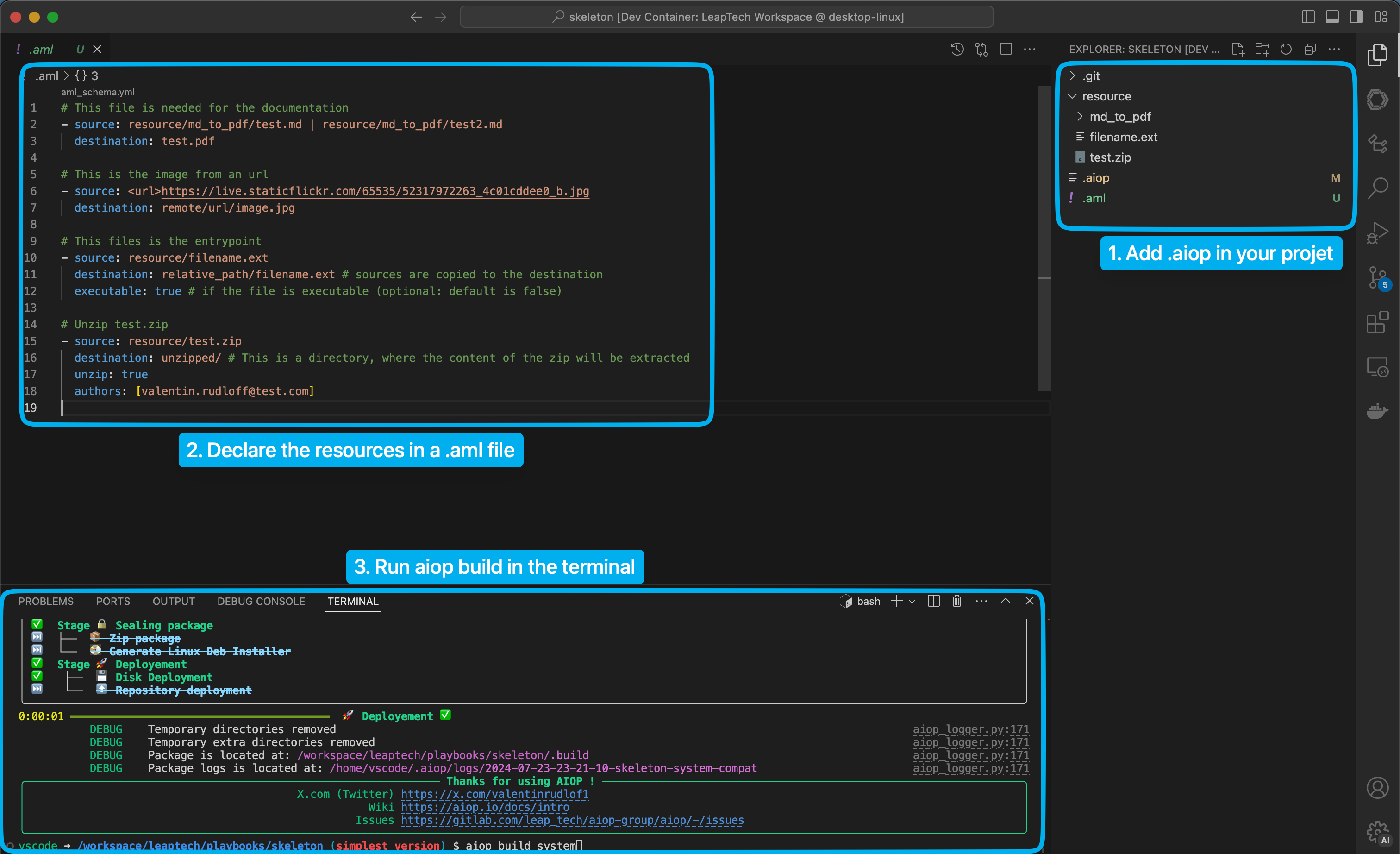Kill terminal with trash icon
The image size is (1400, 854).
pyautogui.click(x=957, y=601)
